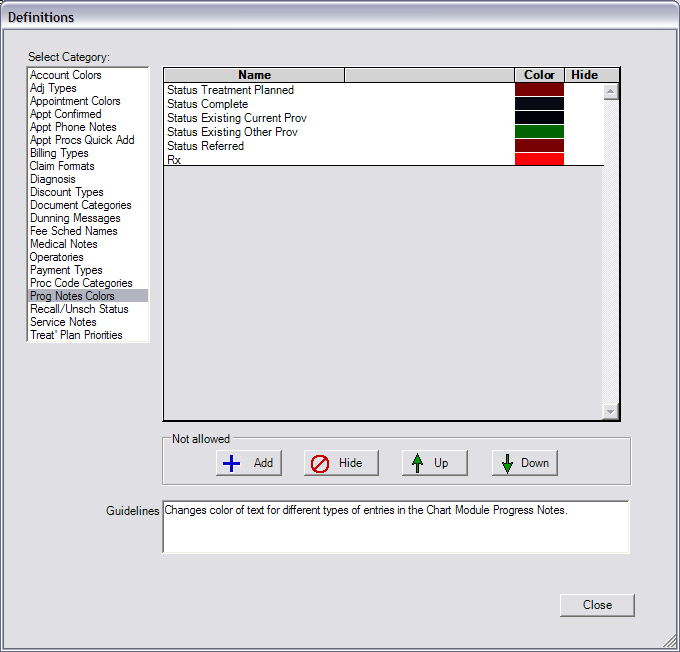The width and height of the screenshot is (680, 652).
Task: Click the blue plus Add button
Action: point(249,463)
